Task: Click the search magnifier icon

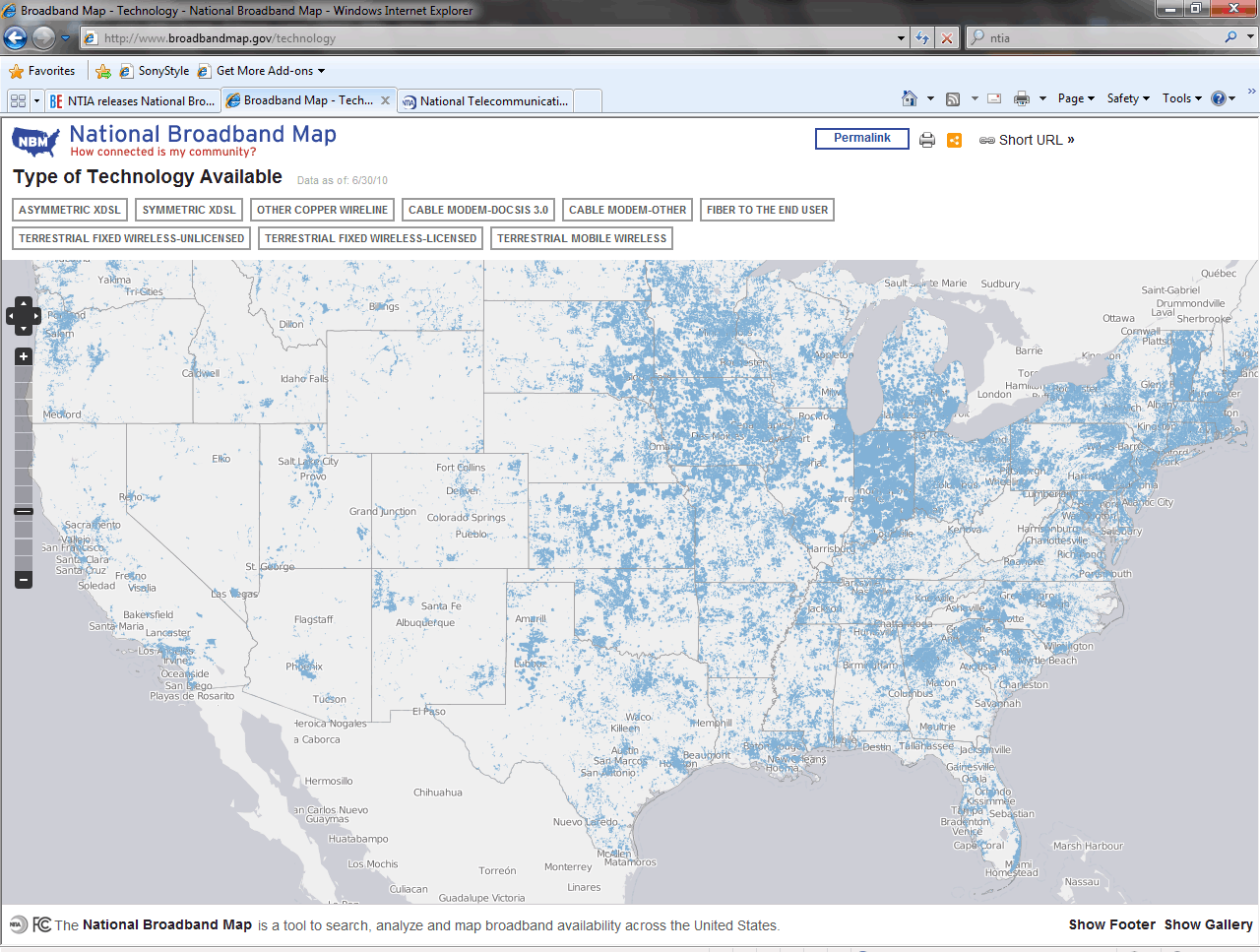Action: [1230, 37]
